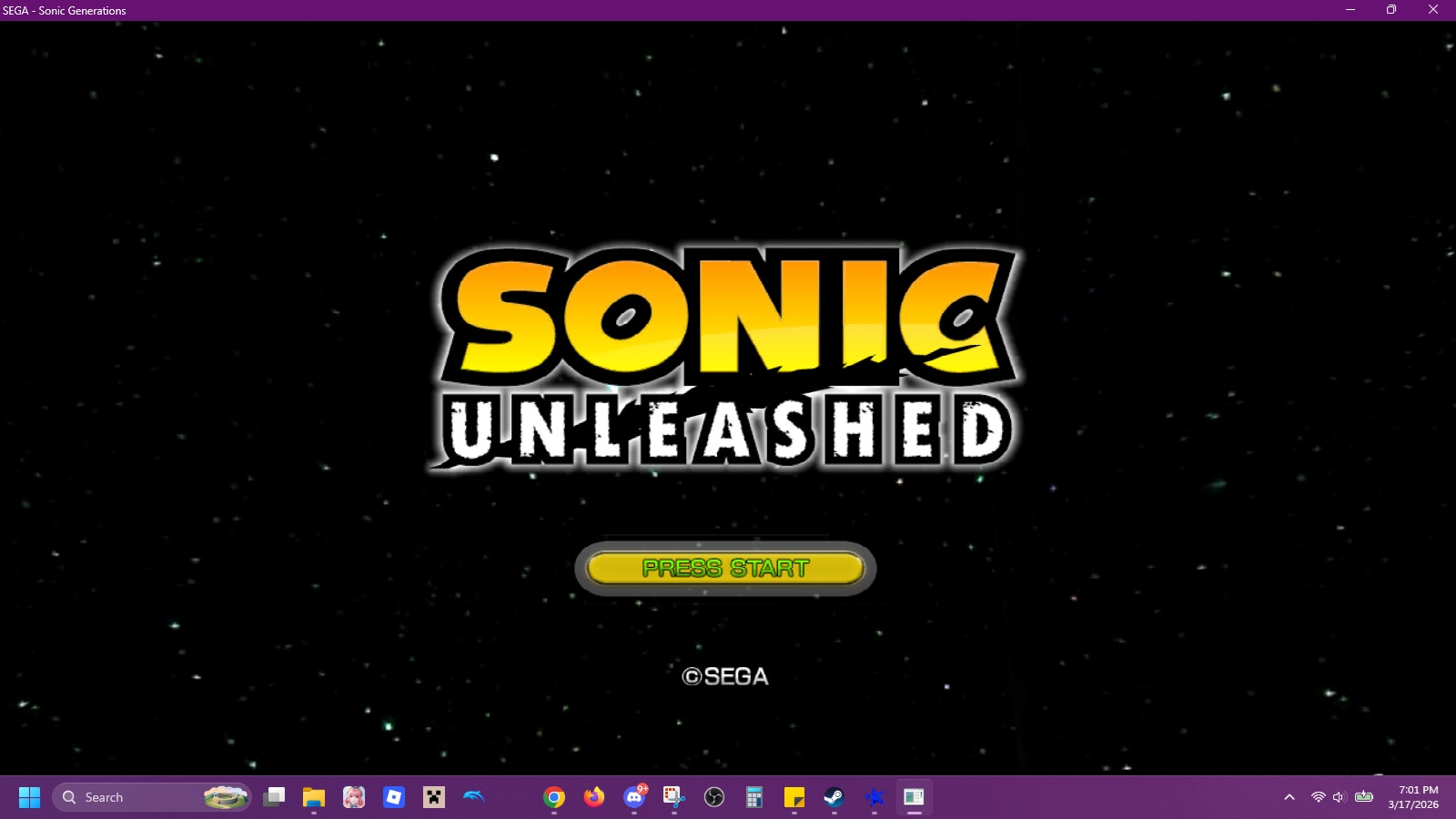Open Discord with notification badge
The height and width of the screenshot is (819, 1456).
point(634,797)
